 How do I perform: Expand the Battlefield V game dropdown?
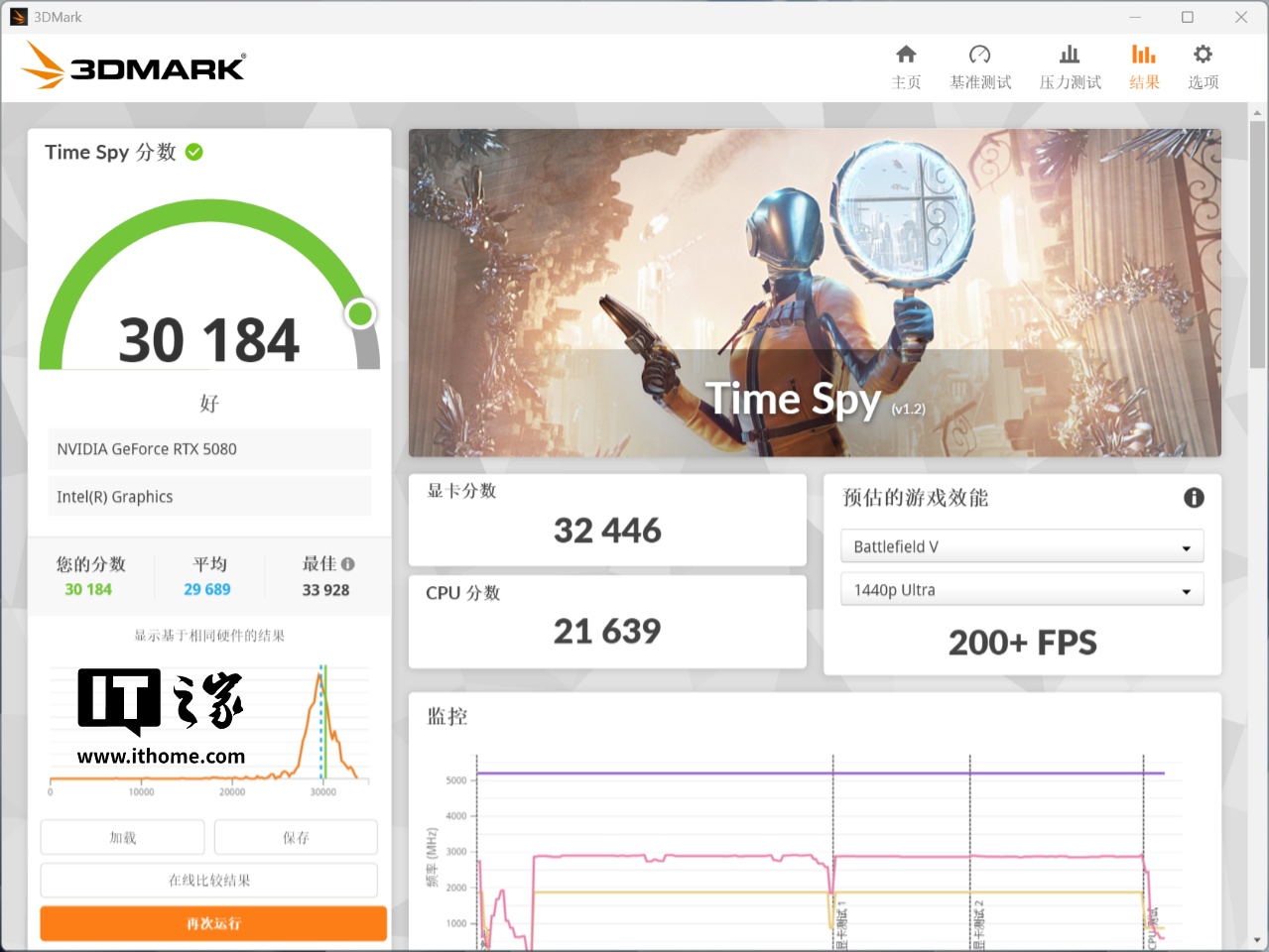tap(1021, 546)
